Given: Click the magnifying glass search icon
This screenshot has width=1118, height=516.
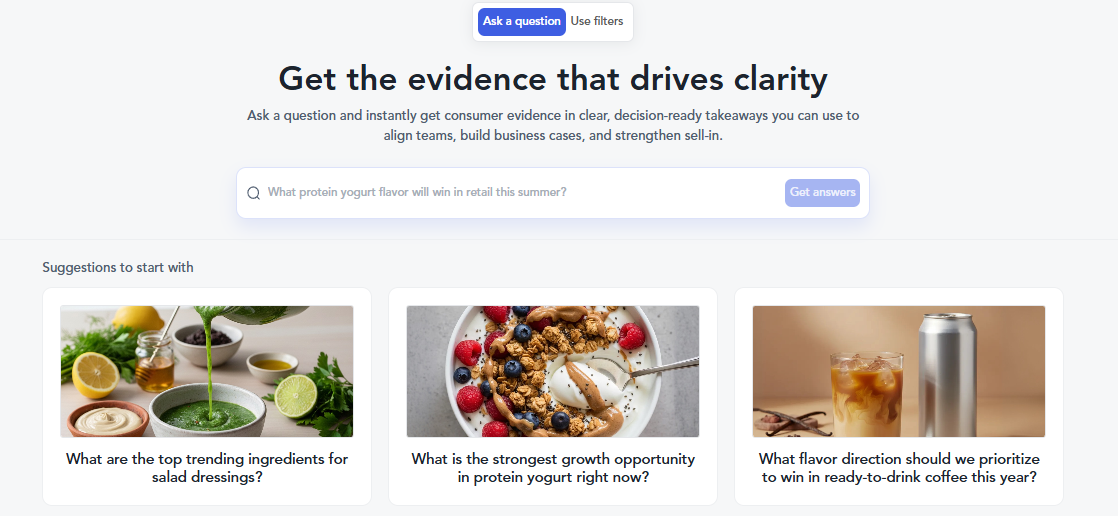Looking at the screenshot, I should [x=253, y=193].
